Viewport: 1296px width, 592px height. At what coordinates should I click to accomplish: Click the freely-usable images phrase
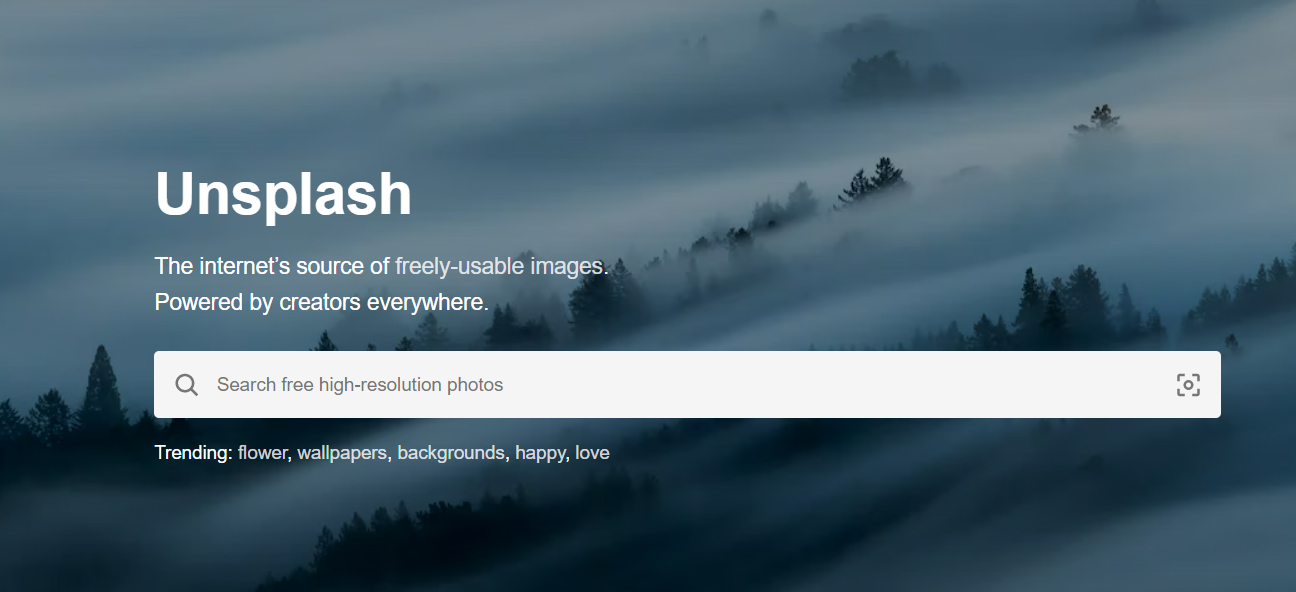[x=500, y=266]
